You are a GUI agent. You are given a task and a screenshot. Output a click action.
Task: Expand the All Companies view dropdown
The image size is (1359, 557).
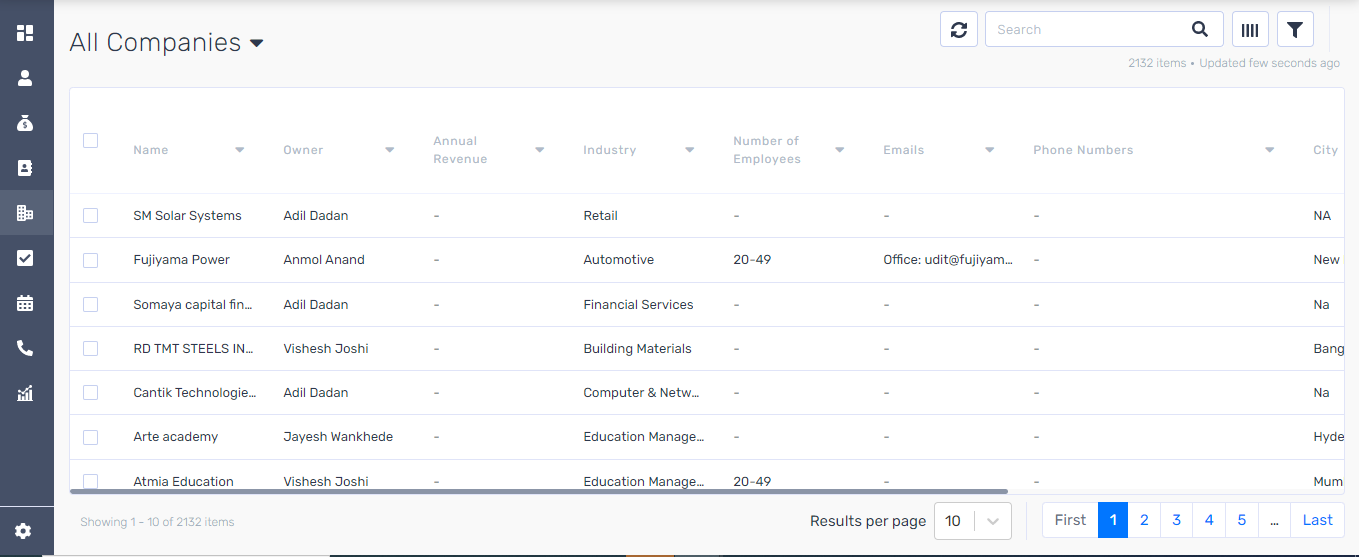(x=256, y=43)
